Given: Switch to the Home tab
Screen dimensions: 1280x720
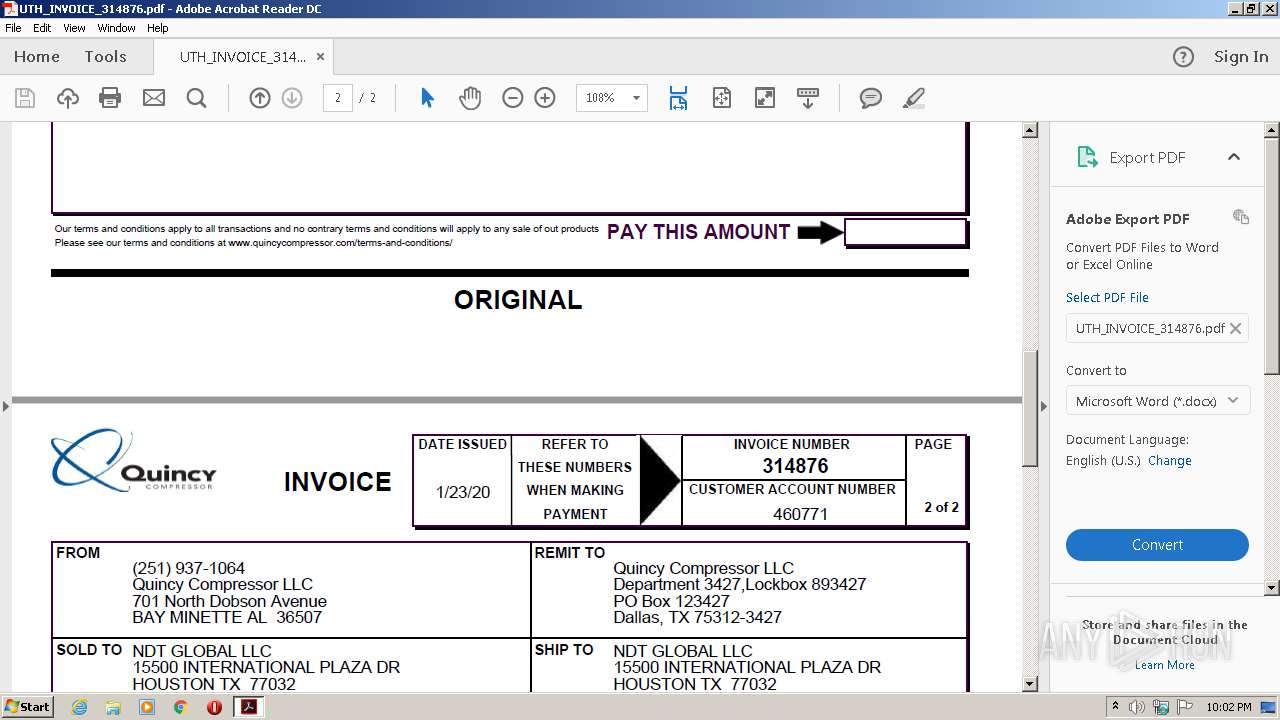Looking at the screenshot, I should click(37, 57).
